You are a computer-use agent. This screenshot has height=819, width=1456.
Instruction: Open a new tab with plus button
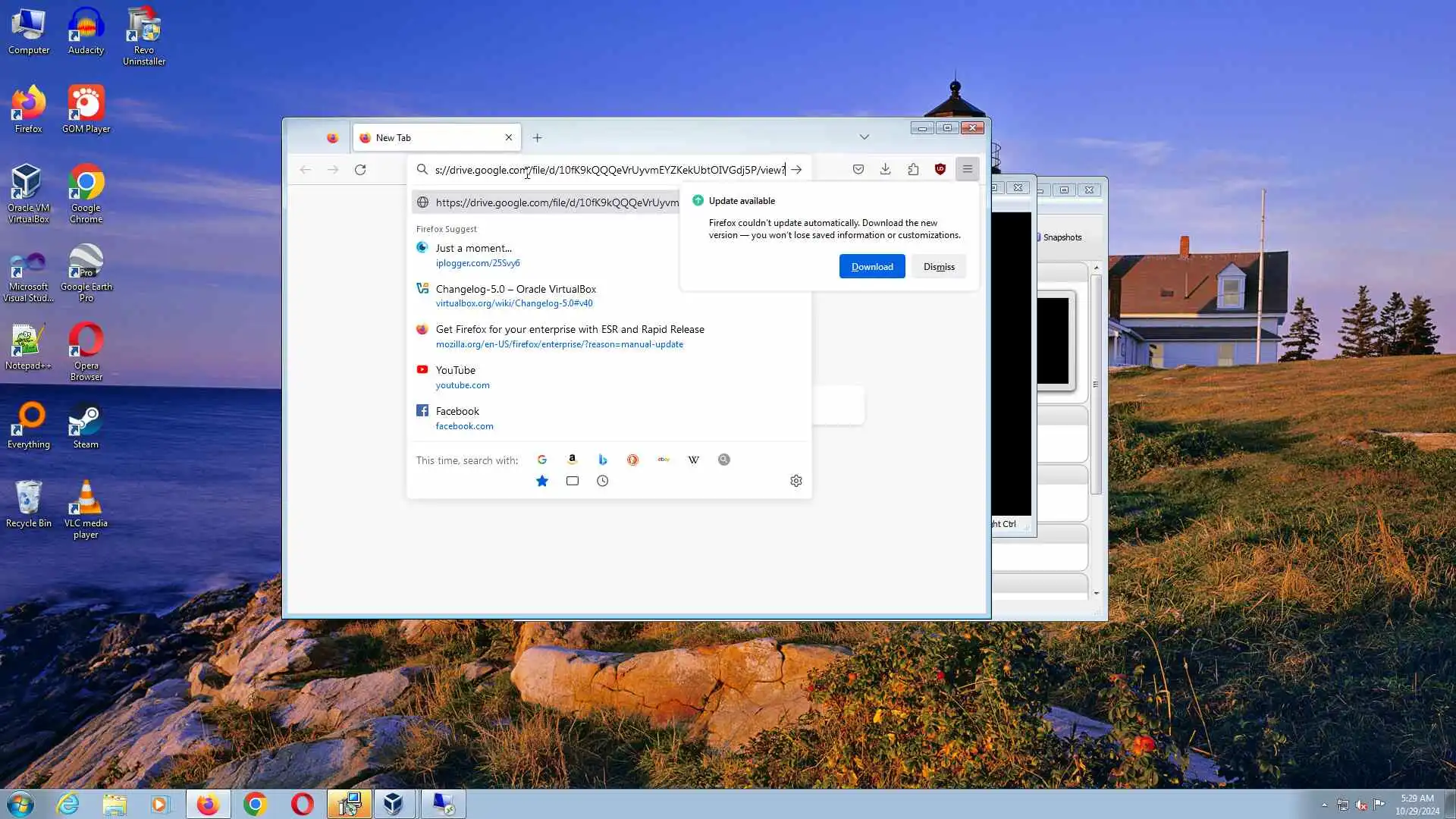(537, 138)
